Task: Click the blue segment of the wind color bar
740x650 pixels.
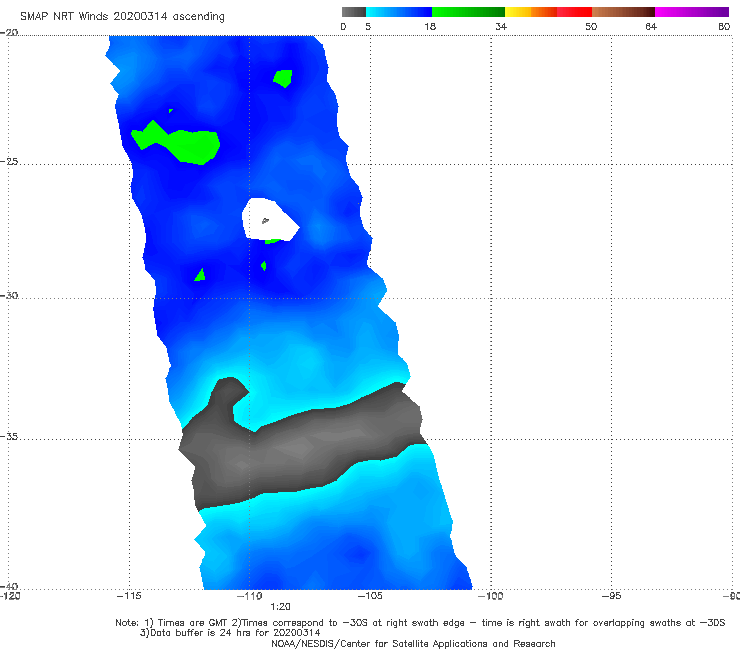Action: pos(399,12)
